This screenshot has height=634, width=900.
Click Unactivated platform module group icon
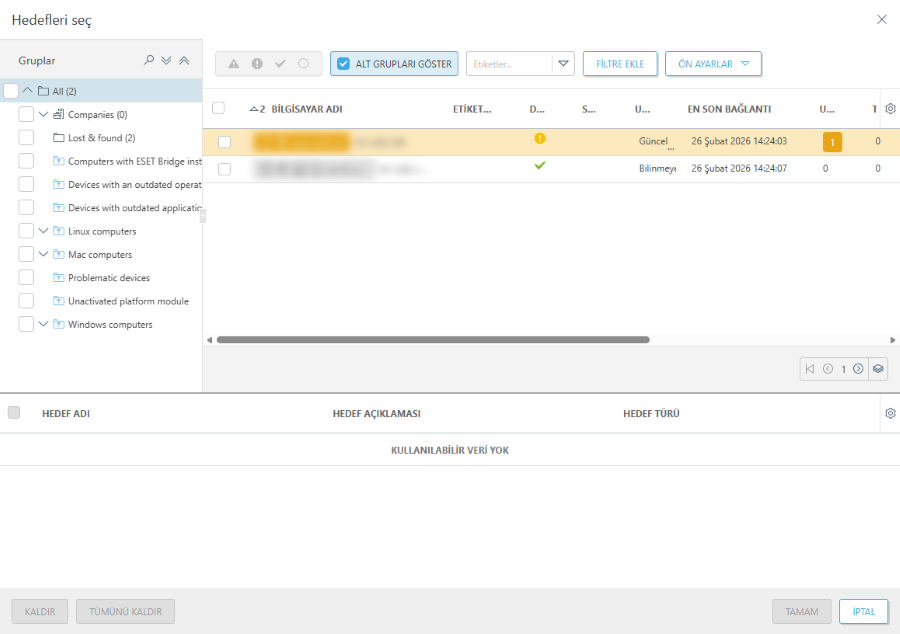pyautogui.click(x=59, y=301)
